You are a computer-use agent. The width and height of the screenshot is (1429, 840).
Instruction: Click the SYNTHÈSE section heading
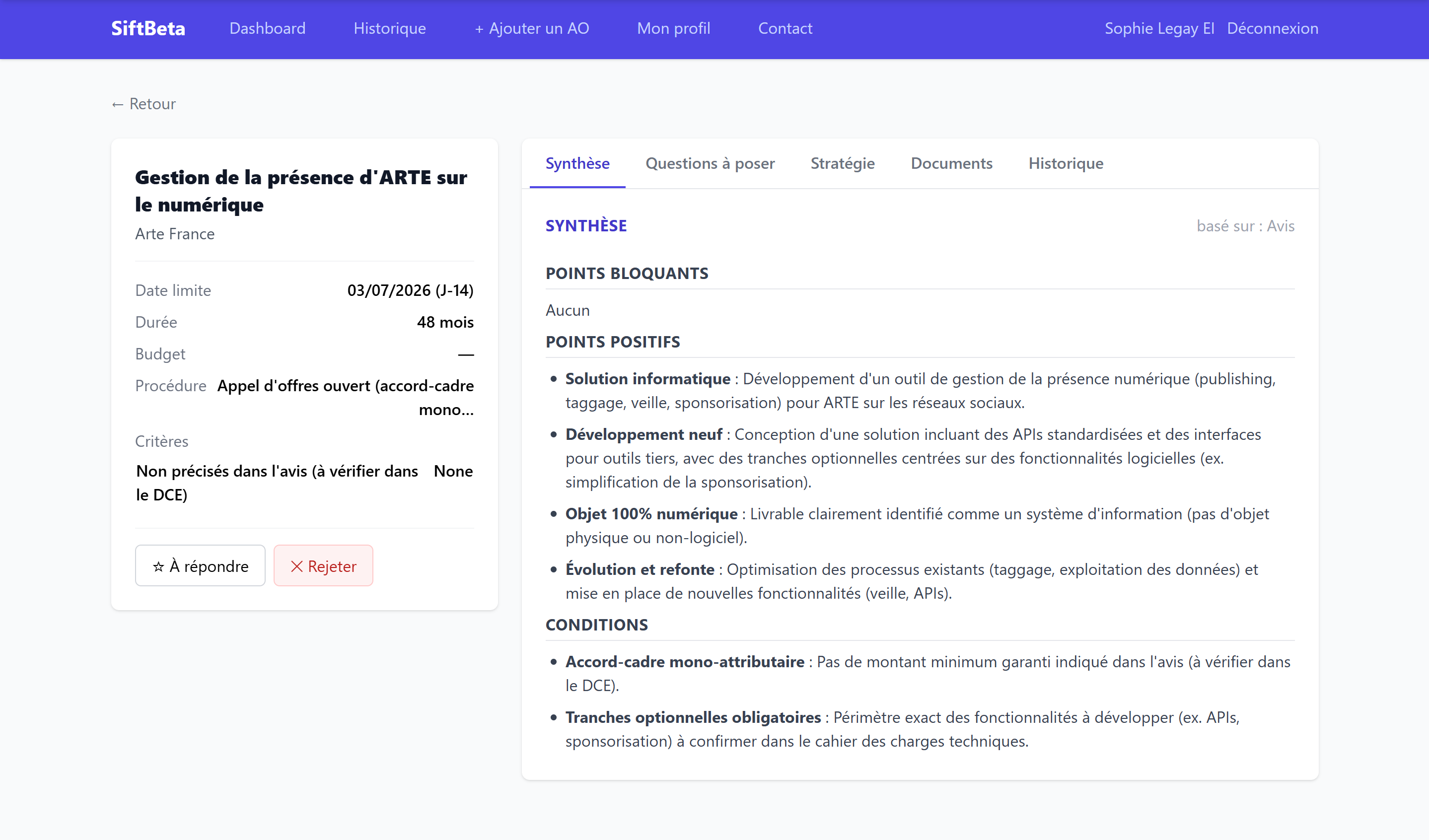tap(586, 225)
